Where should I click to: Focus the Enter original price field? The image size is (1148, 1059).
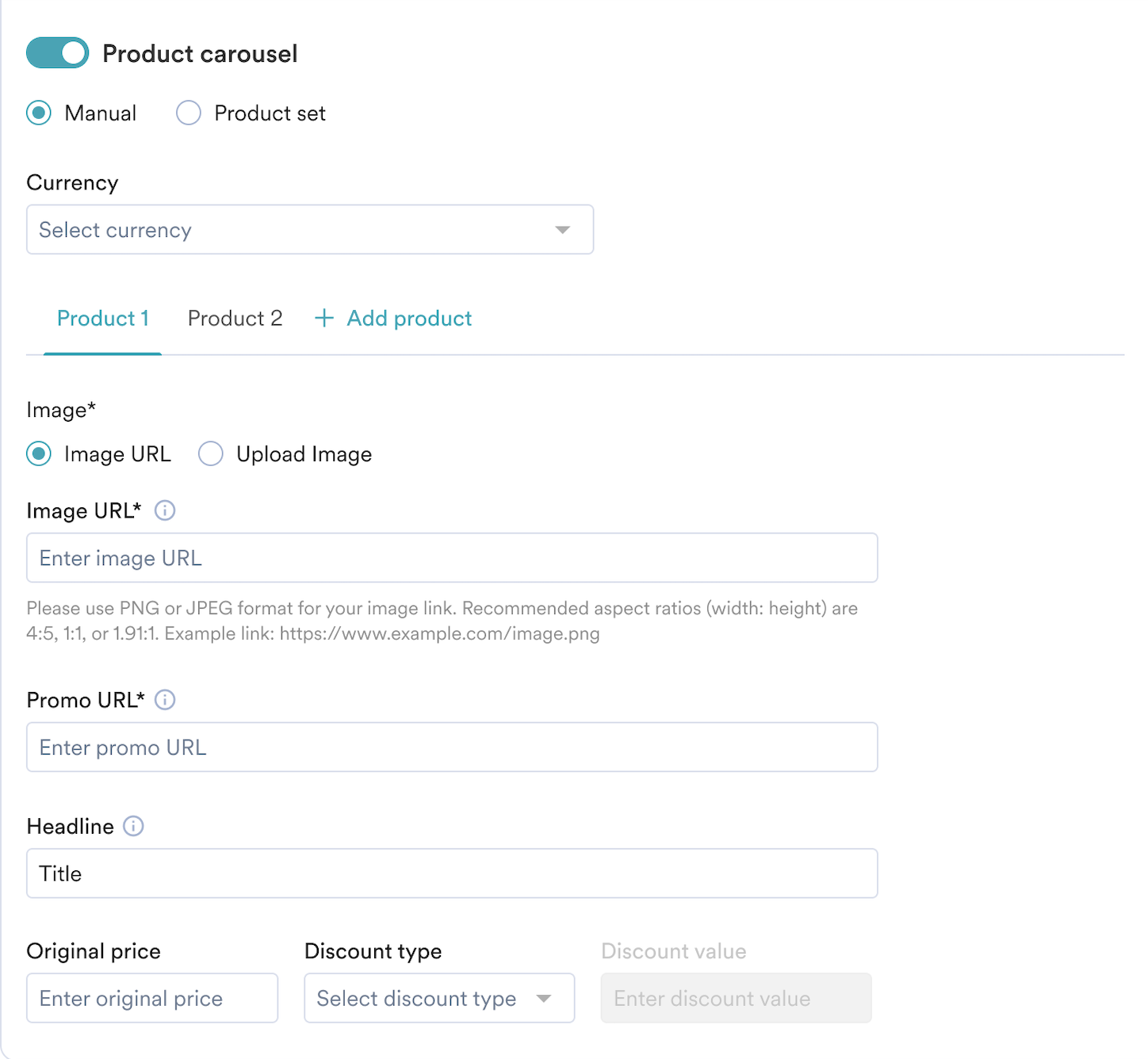[152, 998]
